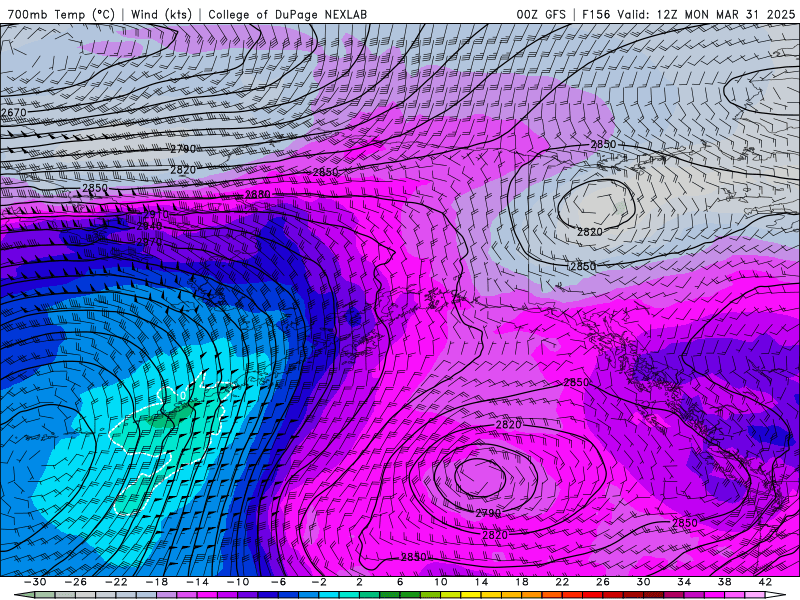
Task: Click the 14 value on temperature scale
Action: (481, 582)
